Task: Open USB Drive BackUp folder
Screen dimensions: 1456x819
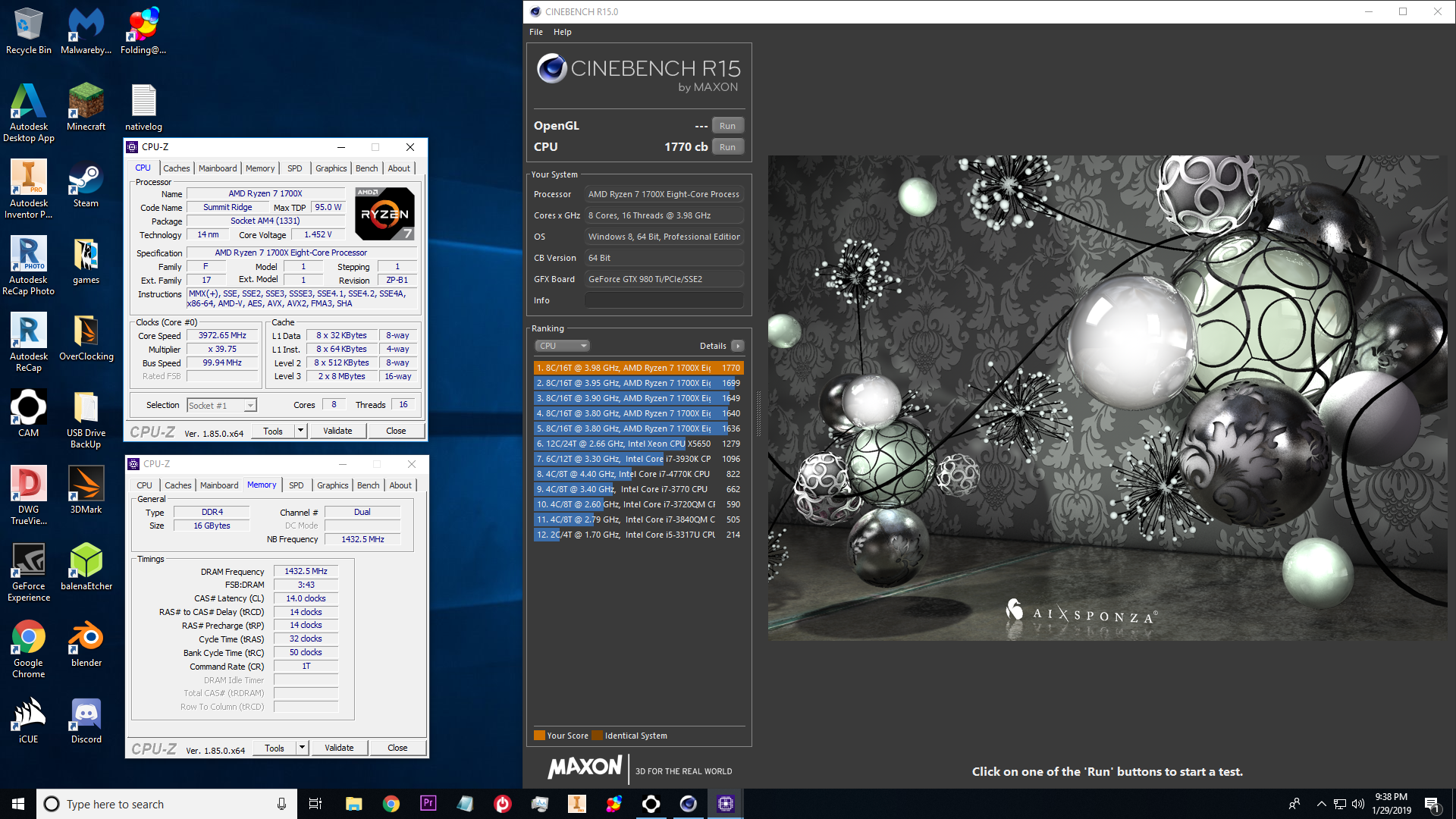Action: pos(86,419)
